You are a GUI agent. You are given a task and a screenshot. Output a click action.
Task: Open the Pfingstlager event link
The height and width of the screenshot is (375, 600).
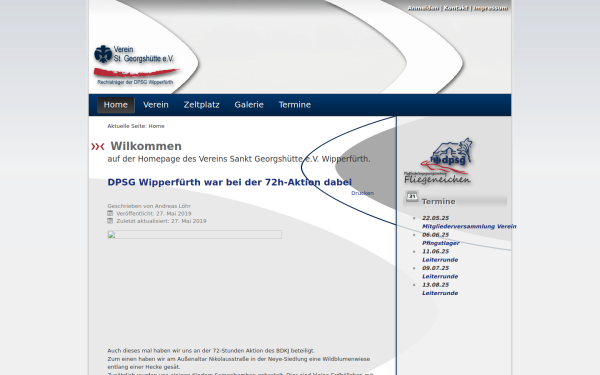point(440,243)
